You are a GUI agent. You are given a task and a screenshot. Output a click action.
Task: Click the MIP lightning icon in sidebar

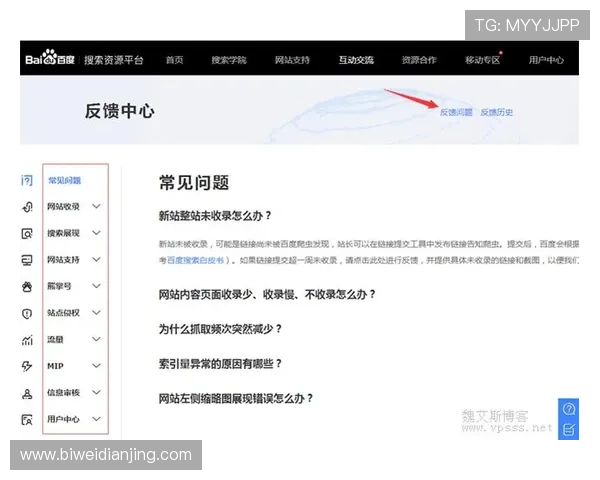(x=27, y=366)
